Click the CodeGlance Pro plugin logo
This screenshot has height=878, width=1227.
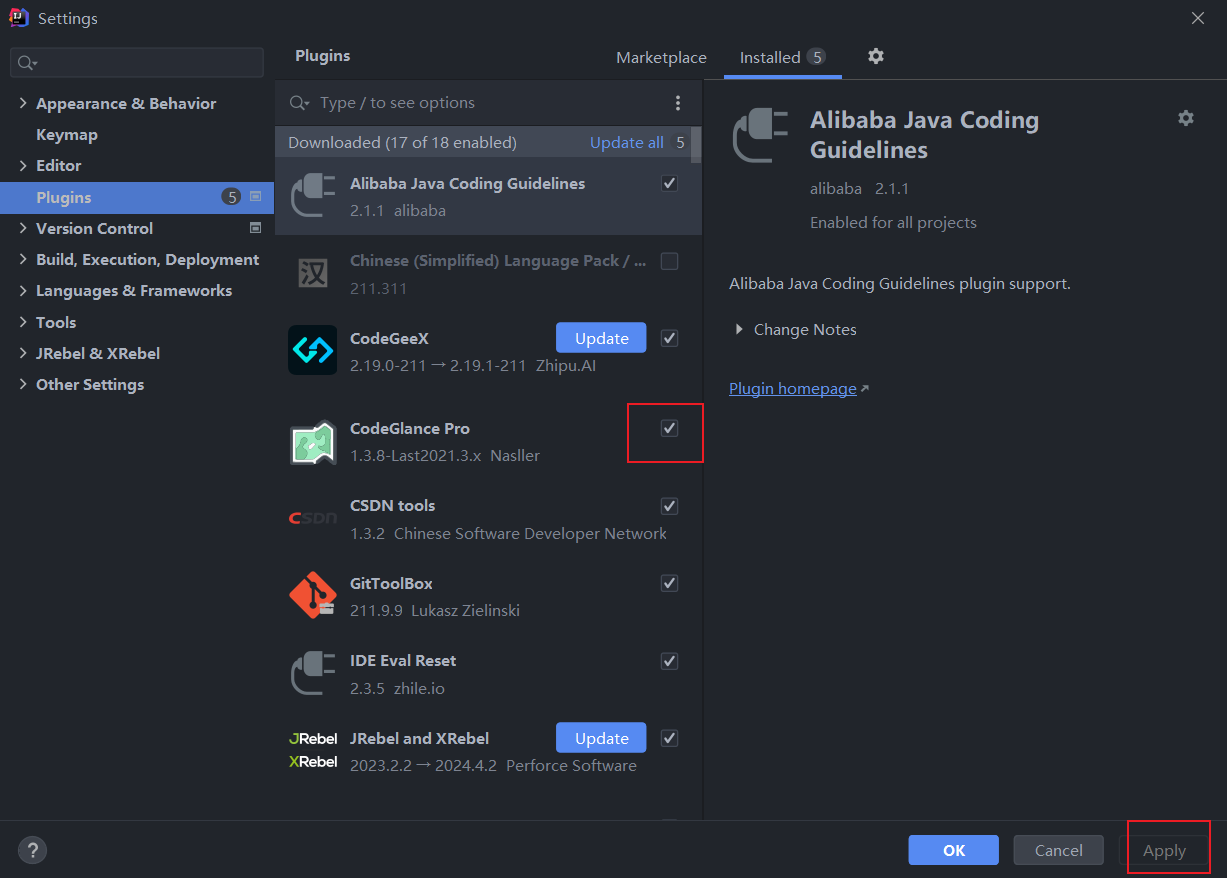(x=313, y=442)
